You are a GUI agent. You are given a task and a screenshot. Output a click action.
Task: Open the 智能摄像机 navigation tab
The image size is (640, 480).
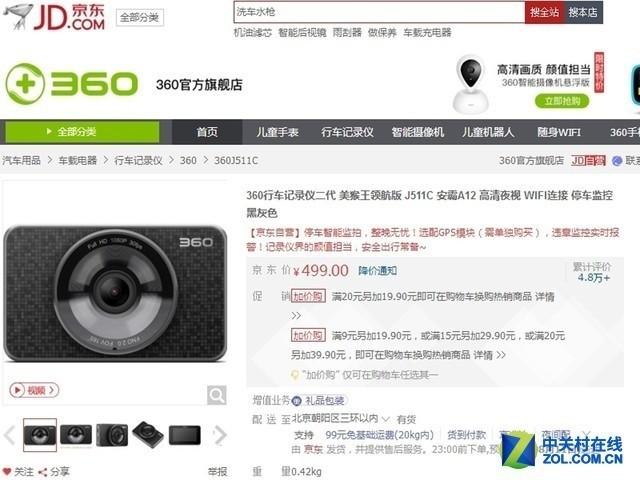418,132
